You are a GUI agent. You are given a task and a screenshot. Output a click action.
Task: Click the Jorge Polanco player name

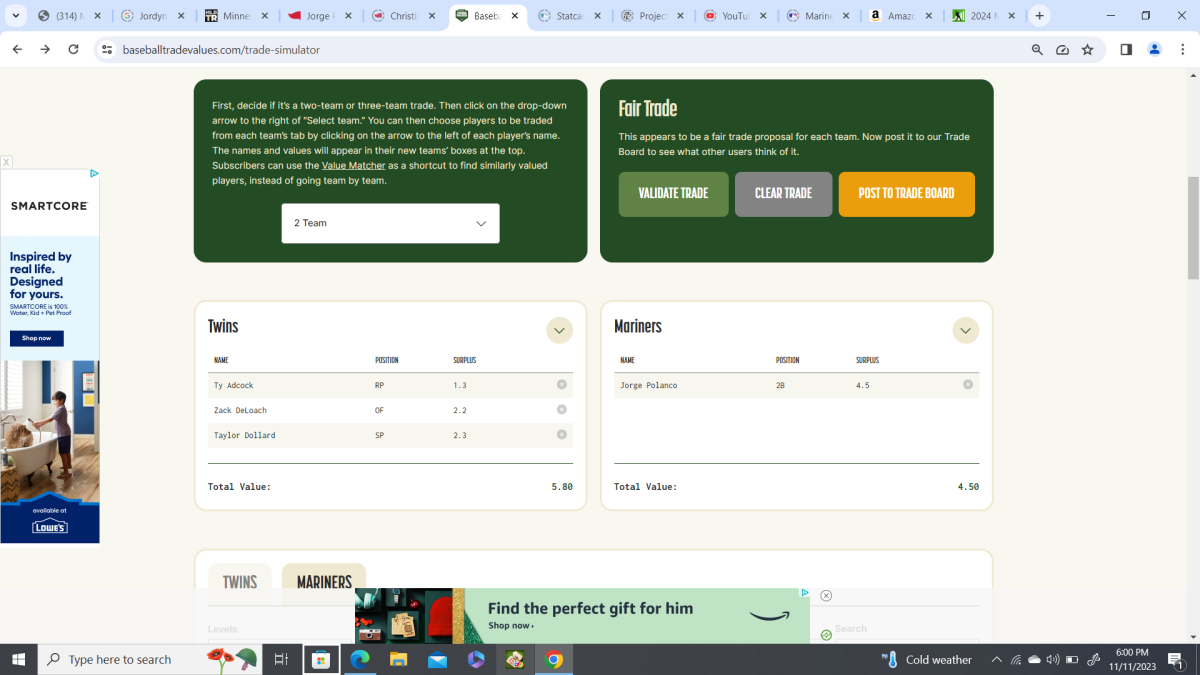[x=648, y=385]
